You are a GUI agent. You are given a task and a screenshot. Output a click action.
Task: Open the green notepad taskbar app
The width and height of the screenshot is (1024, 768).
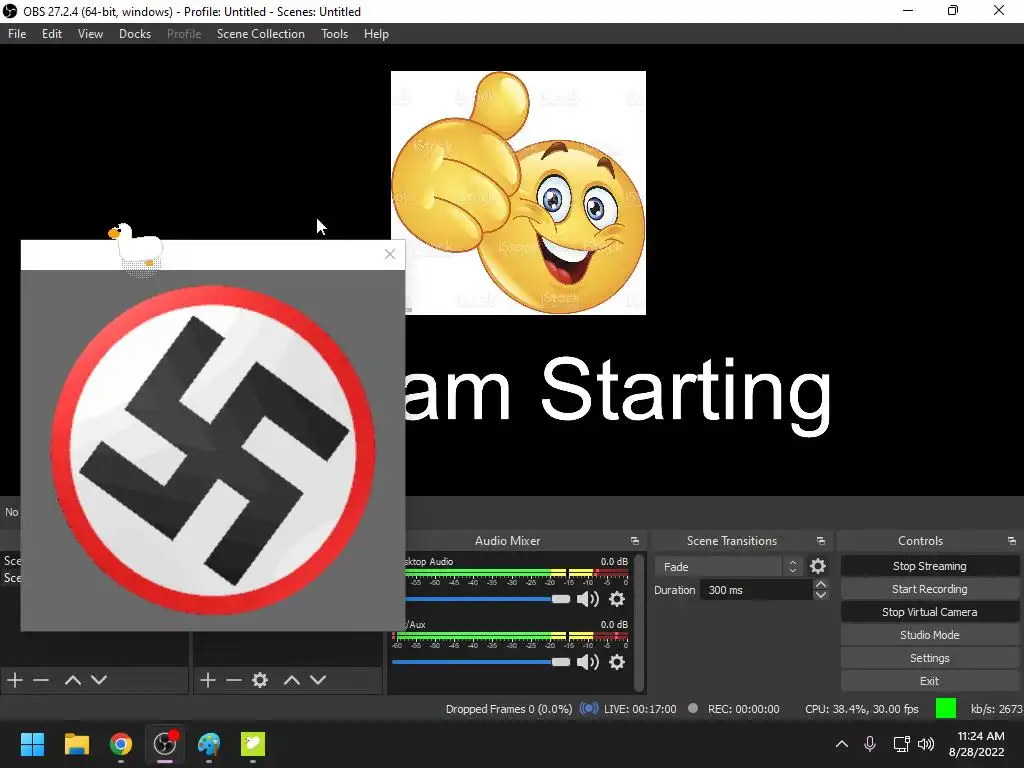(253, 744)
